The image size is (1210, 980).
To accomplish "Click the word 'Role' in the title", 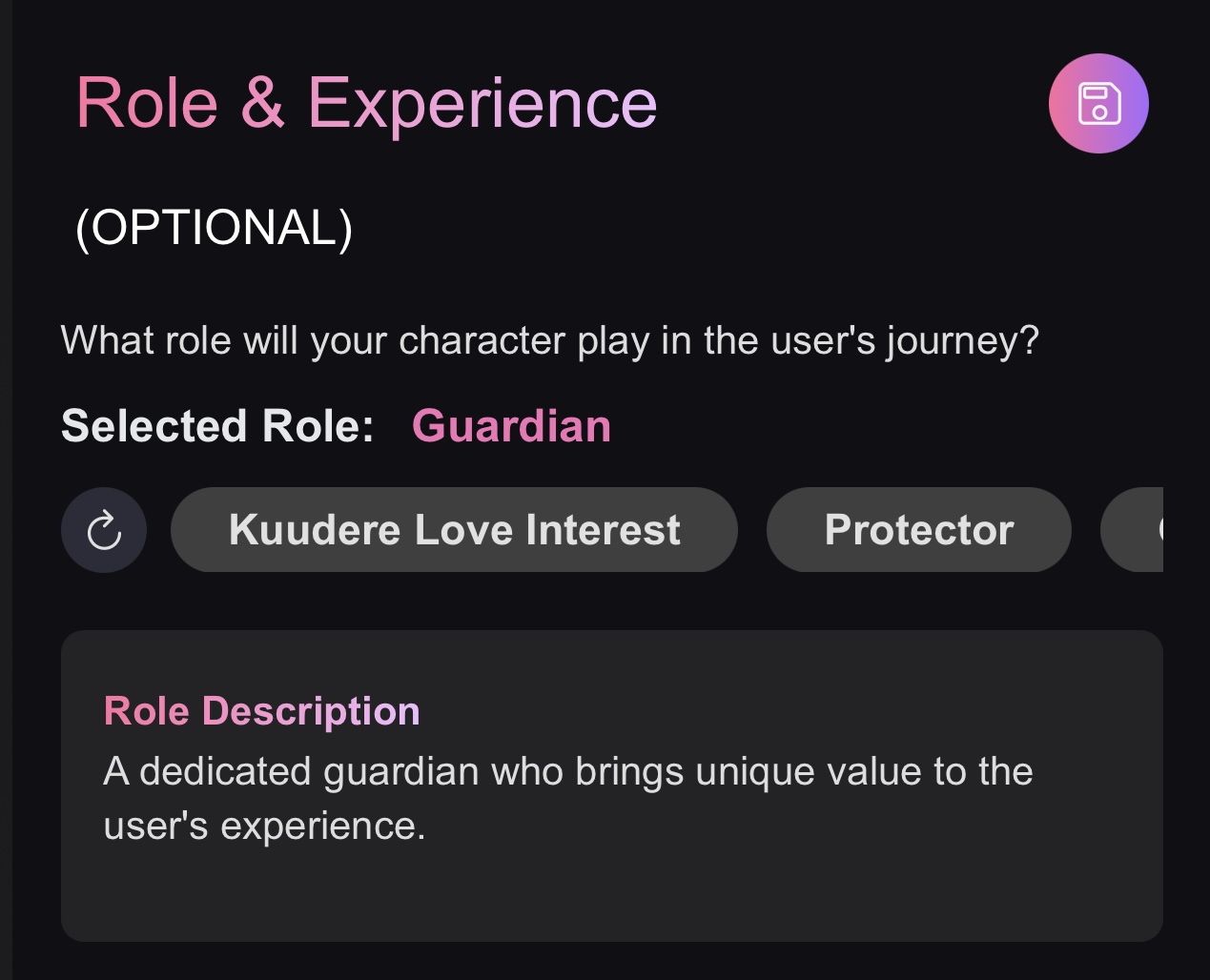I will [147, 103].
